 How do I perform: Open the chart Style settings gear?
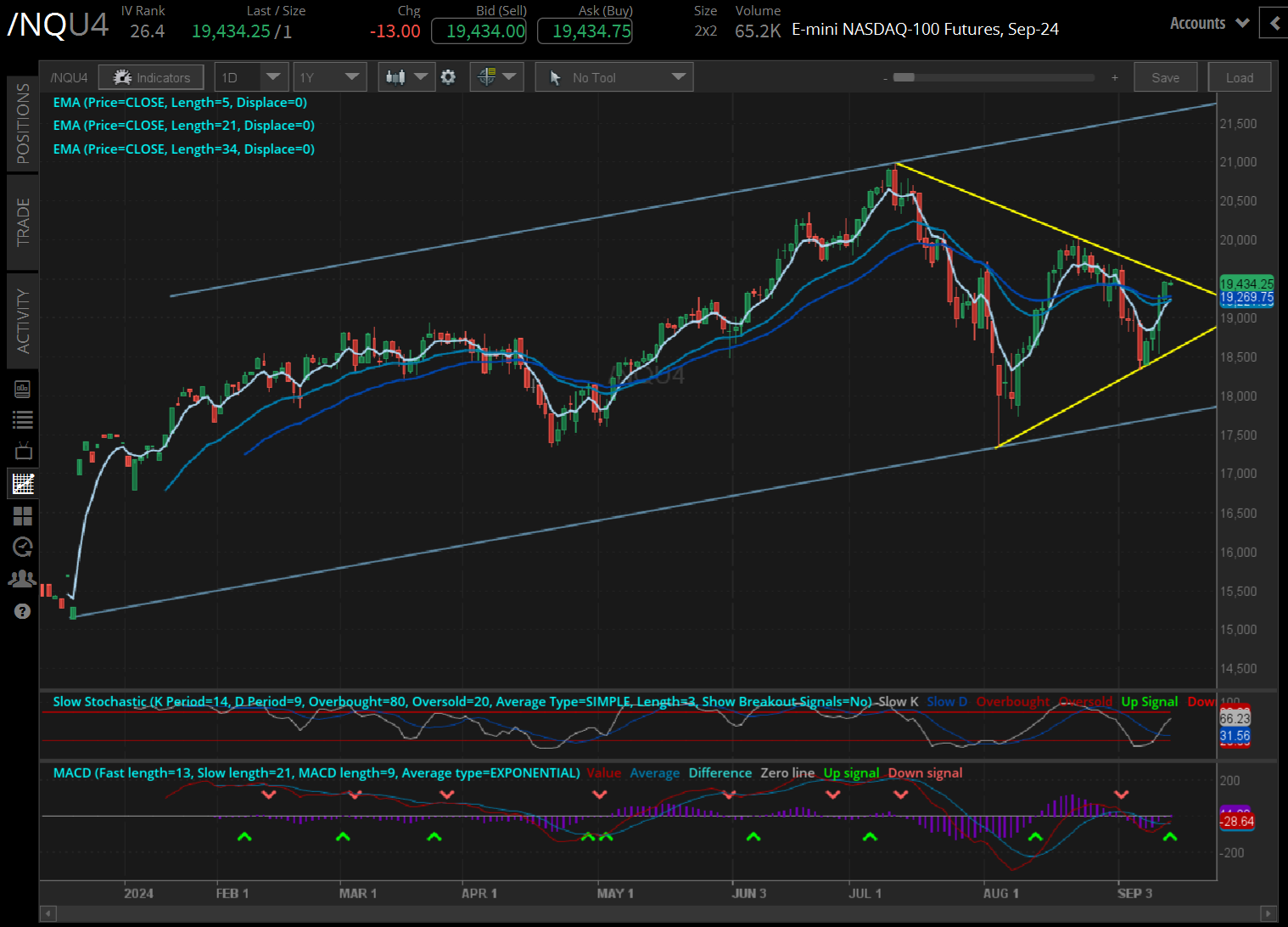click(448, 76)
